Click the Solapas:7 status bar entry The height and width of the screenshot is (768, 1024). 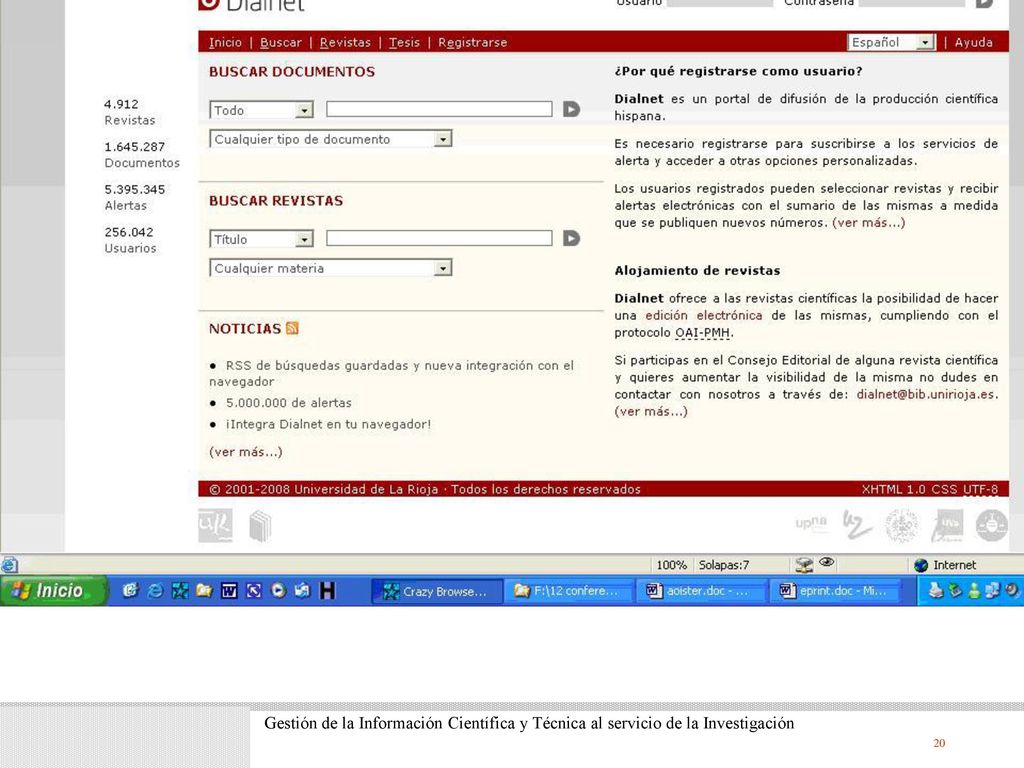tap(724, 565)
